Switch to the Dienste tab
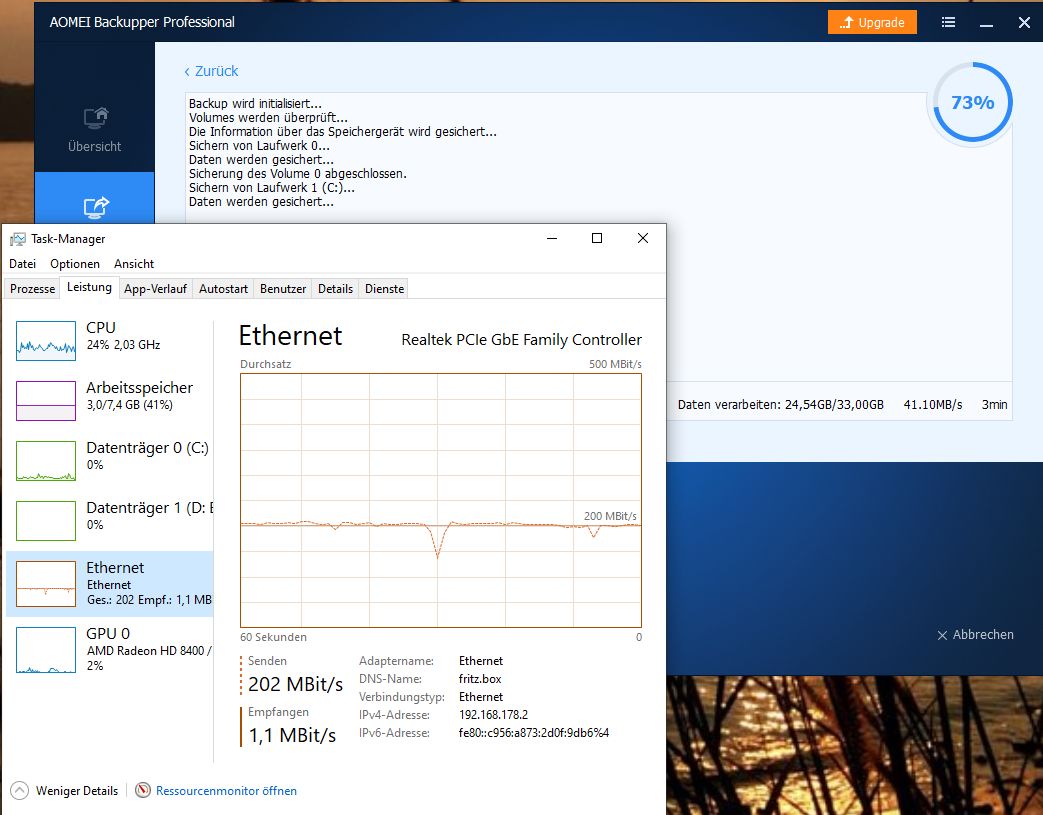Image resolution: width=1043 pixels, height=815 pixels. pos(384,289)
